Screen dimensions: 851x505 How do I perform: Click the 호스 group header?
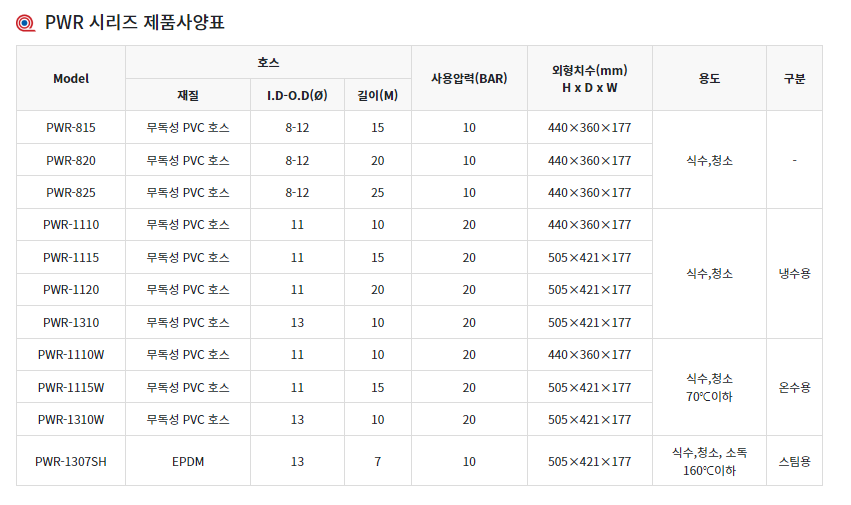[268, 62]
